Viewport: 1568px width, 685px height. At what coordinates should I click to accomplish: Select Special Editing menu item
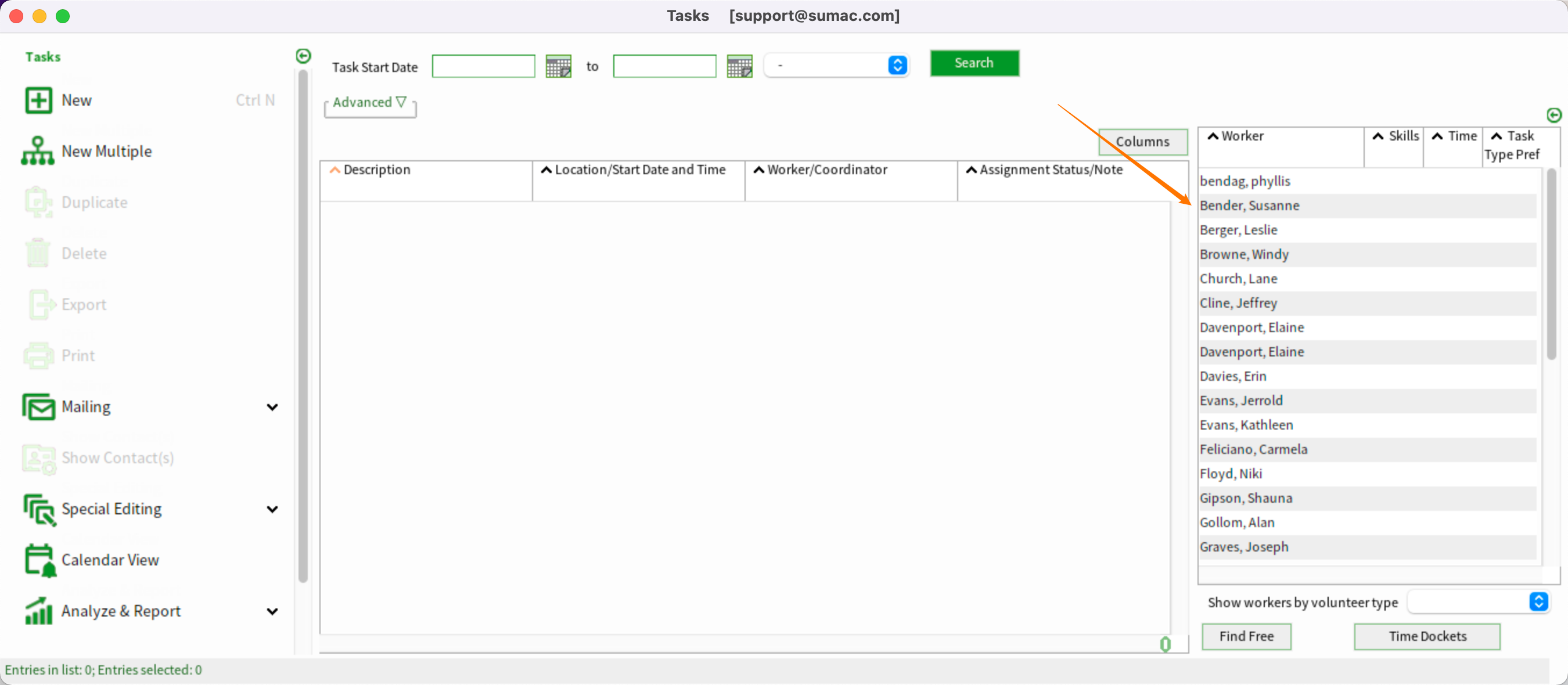pos(112,509)
